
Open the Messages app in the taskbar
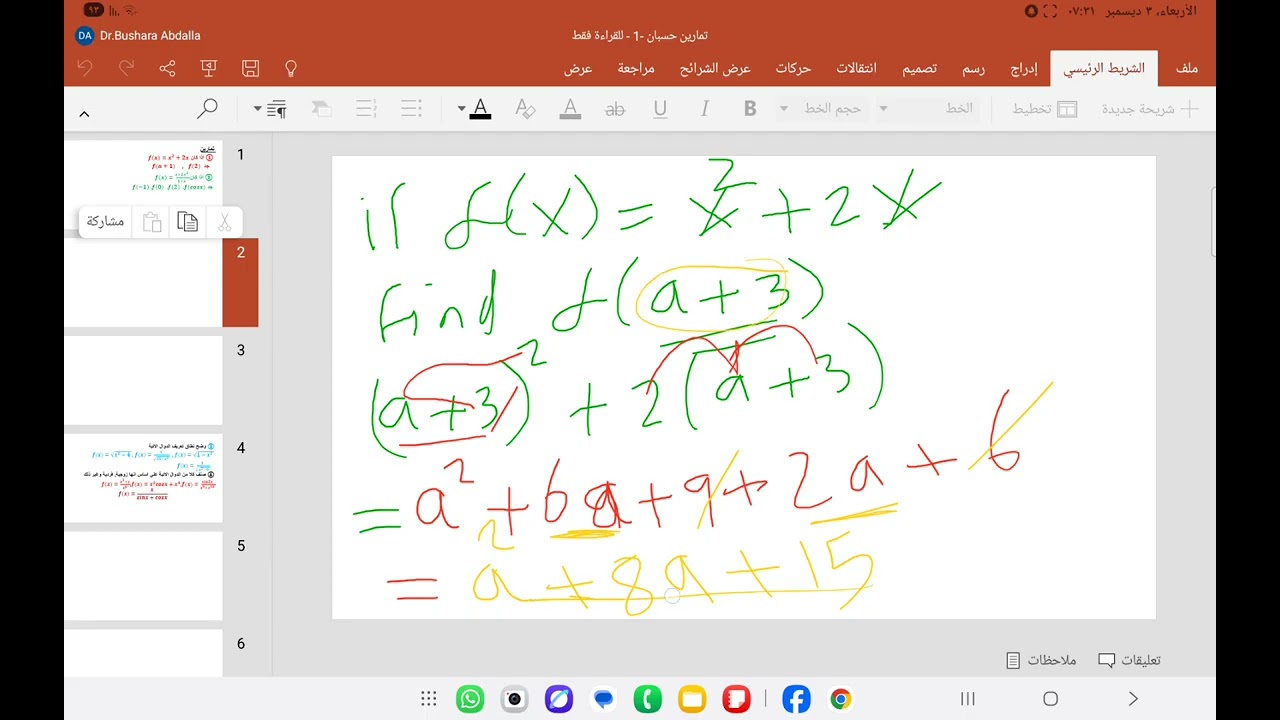[603, 699]
